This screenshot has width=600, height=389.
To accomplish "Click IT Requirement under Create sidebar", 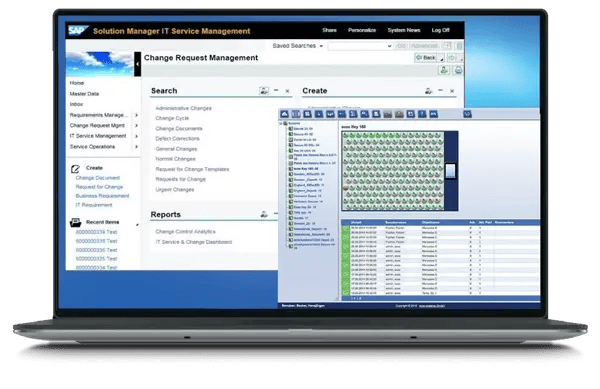I will pos(94,205).
